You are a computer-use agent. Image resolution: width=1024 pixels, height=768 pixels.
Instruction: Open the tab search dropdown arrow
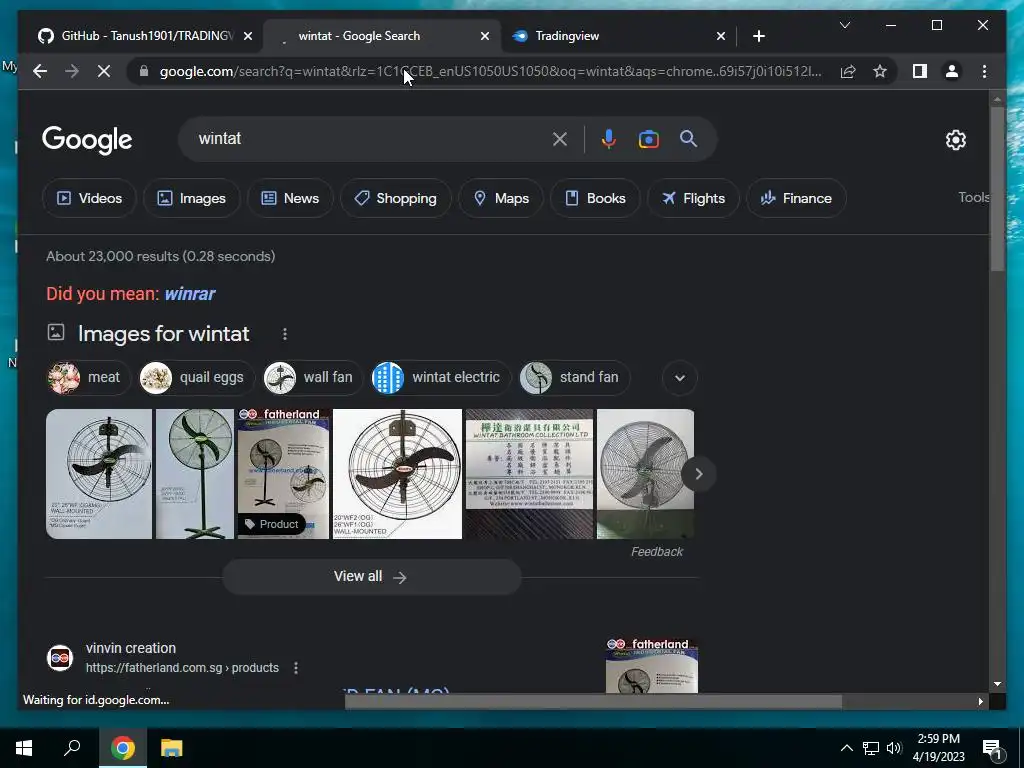pos(844,25)
